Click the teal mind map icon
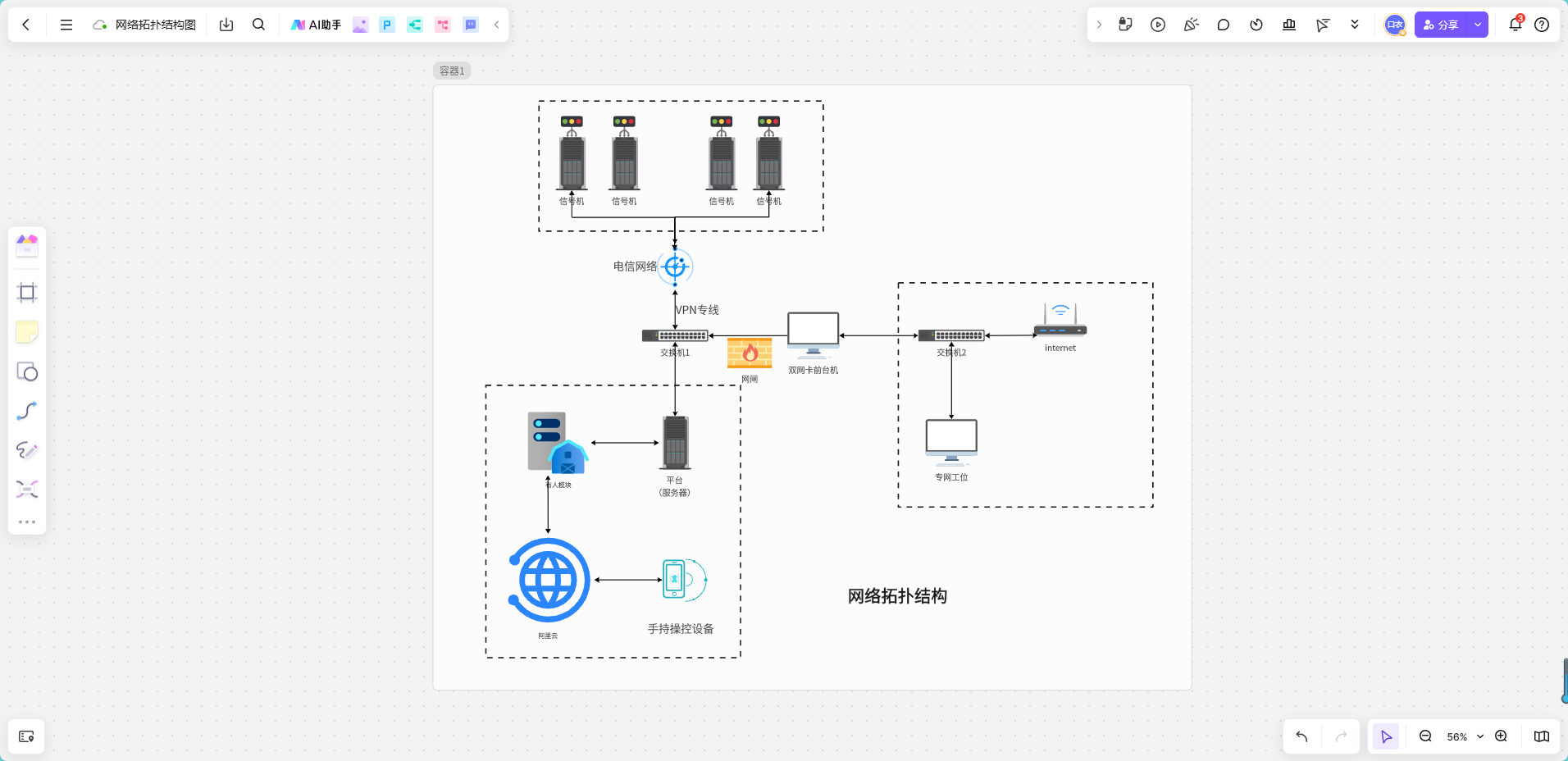1568x761 pixels. (x=415, y=25)
